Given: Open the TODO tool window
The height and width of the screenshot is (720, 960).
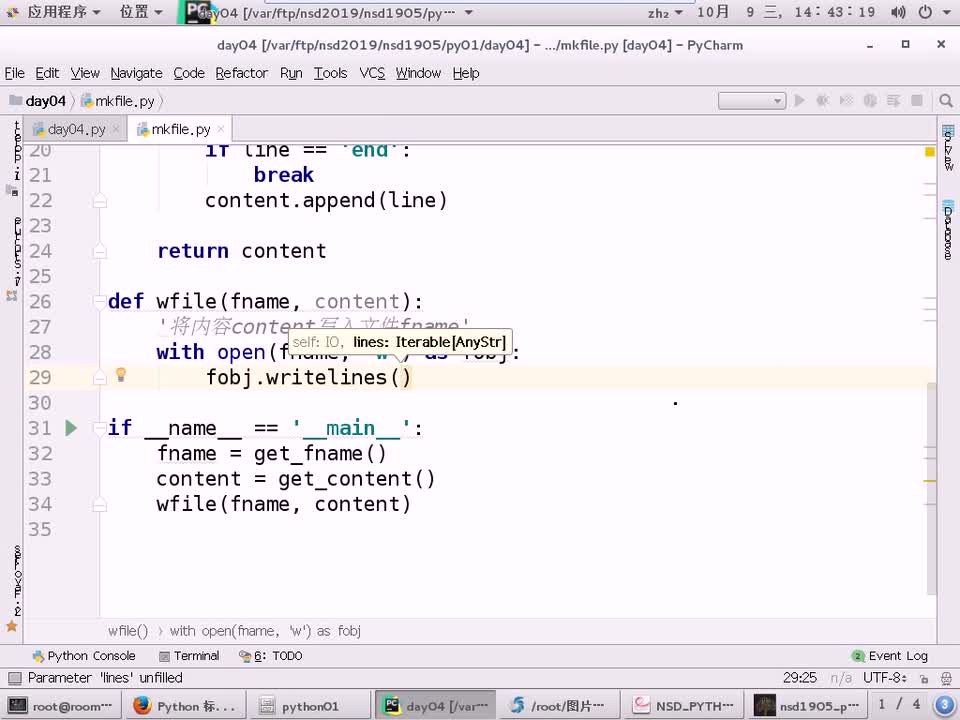Looking at the screenshot, I should [271, 656].
